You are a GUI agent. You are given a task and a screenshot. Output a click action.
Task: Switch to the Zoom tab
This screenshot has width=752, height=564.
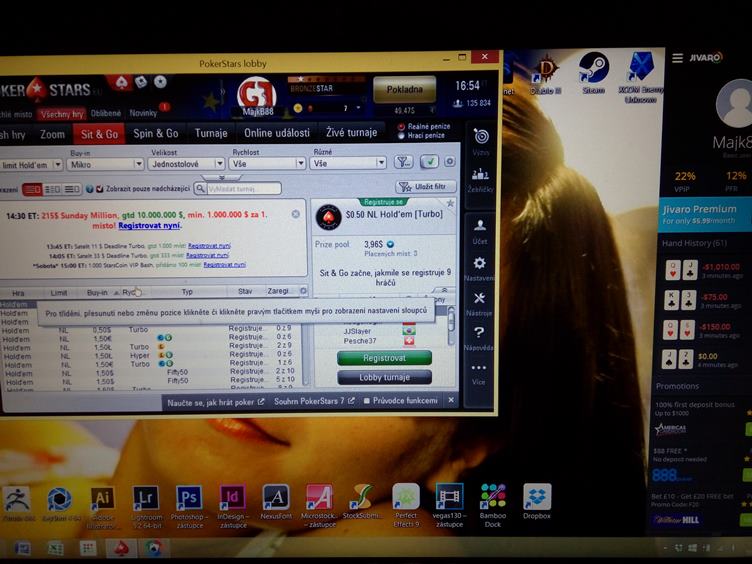click(52, 135)
